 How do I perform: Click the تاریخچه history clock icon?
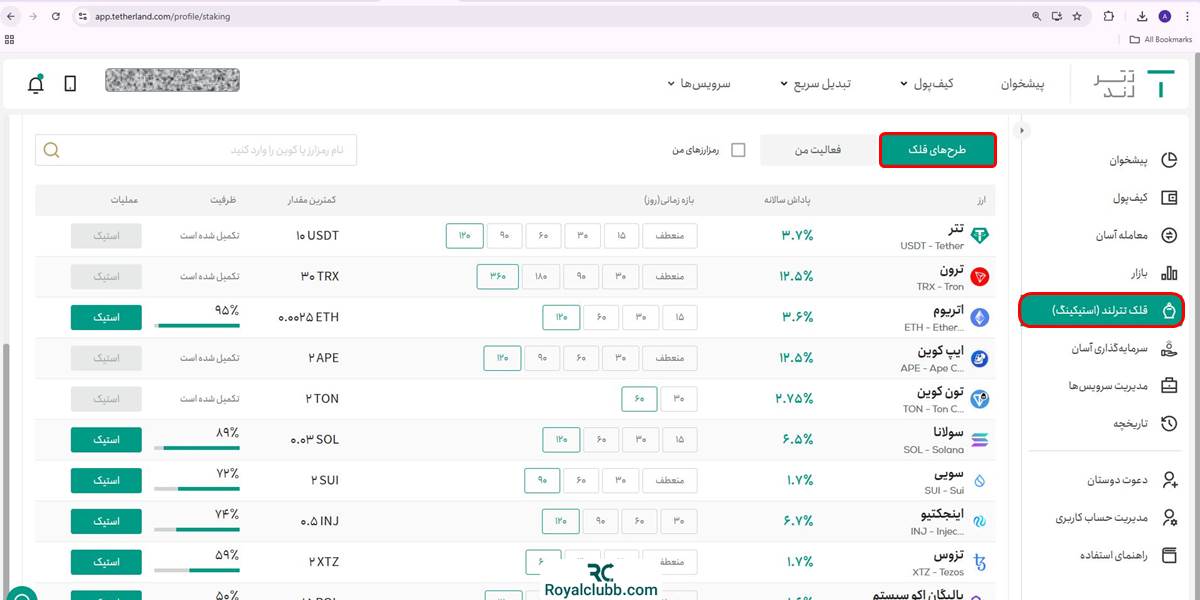pyautogui.click(x=1169, y=424)
